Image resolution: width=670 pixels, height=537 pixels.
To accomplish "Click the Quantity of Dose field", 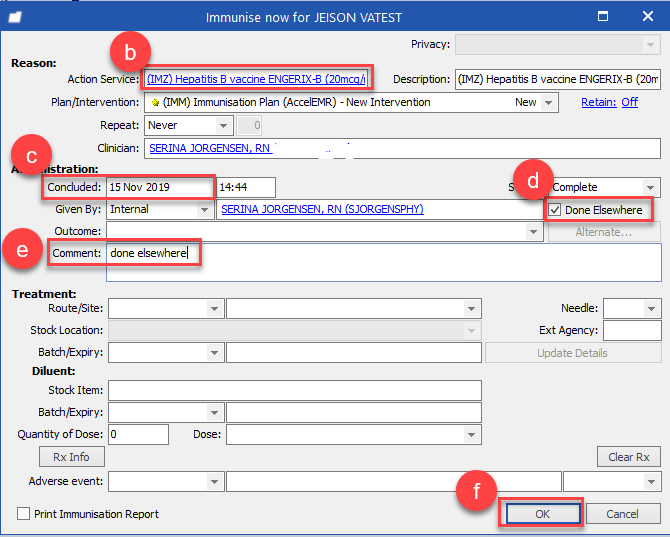I will point(138,434).
